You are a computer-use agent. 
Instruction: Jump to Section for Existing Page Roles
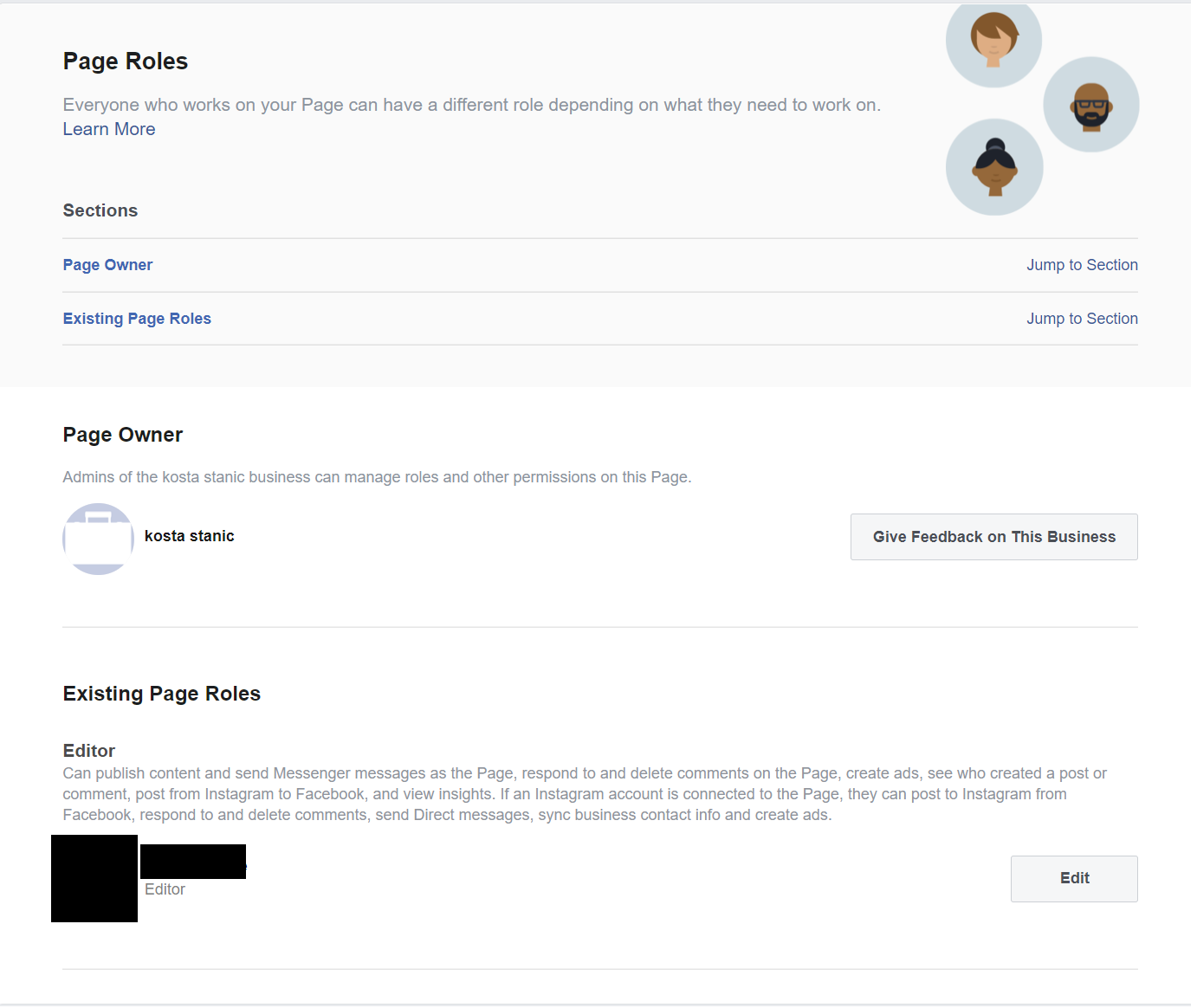(1082, 319)
